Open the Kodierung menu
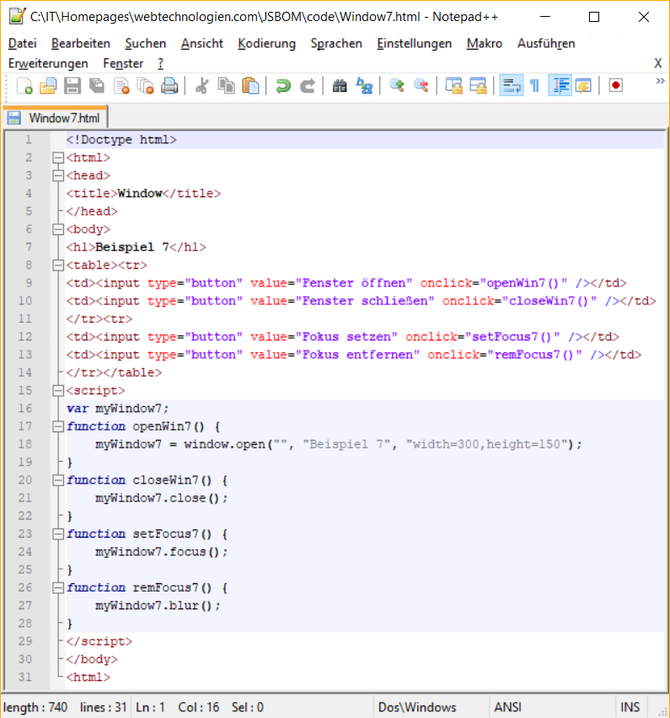670x718 pixels. (x=267, y=44)
